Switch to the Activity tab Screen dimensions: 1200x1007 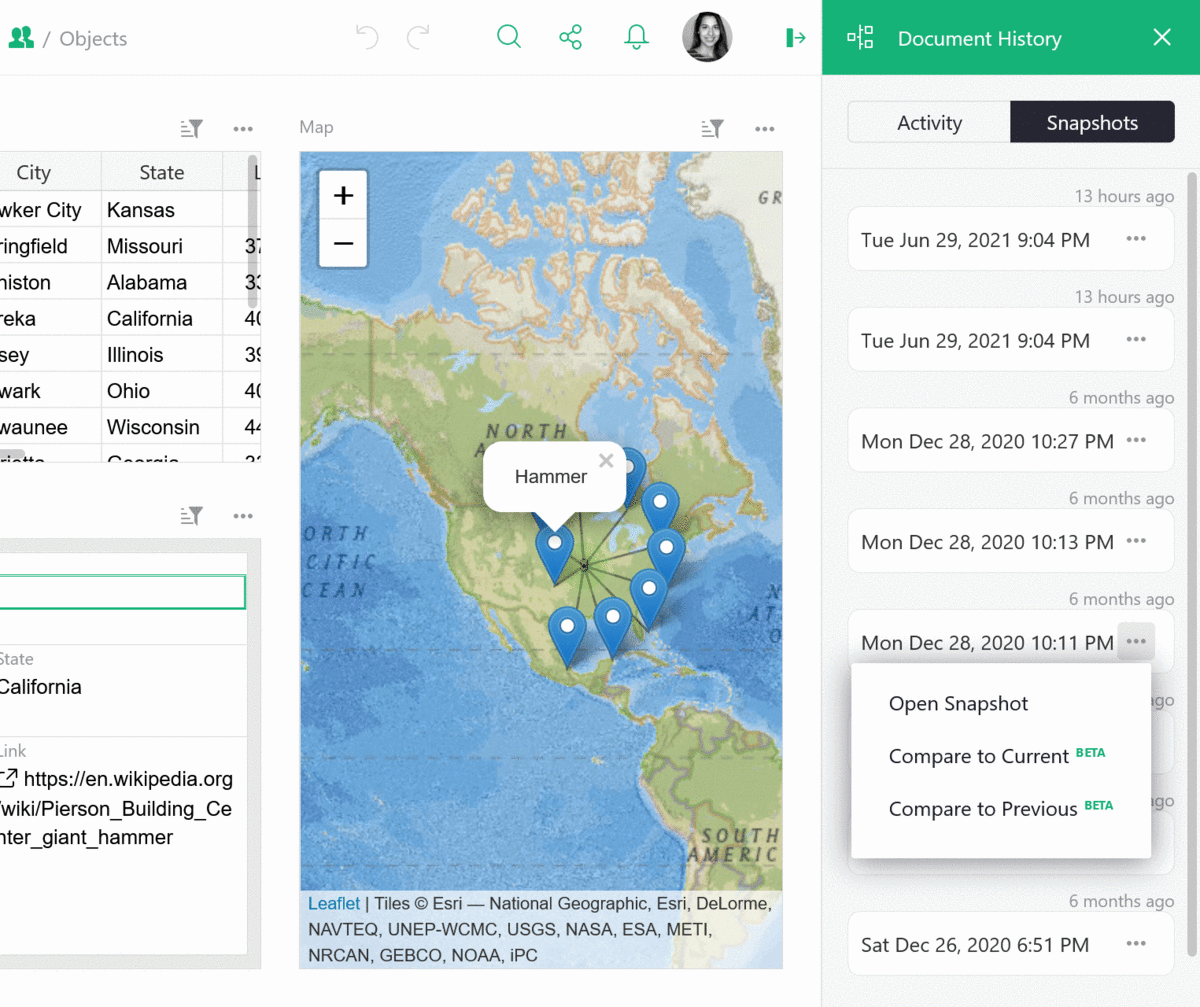[x=929, y=123]
